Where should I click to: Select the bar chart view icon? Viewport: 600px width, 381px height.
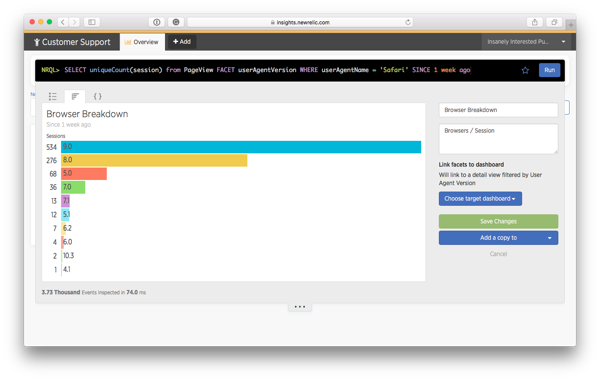point(75,96)
